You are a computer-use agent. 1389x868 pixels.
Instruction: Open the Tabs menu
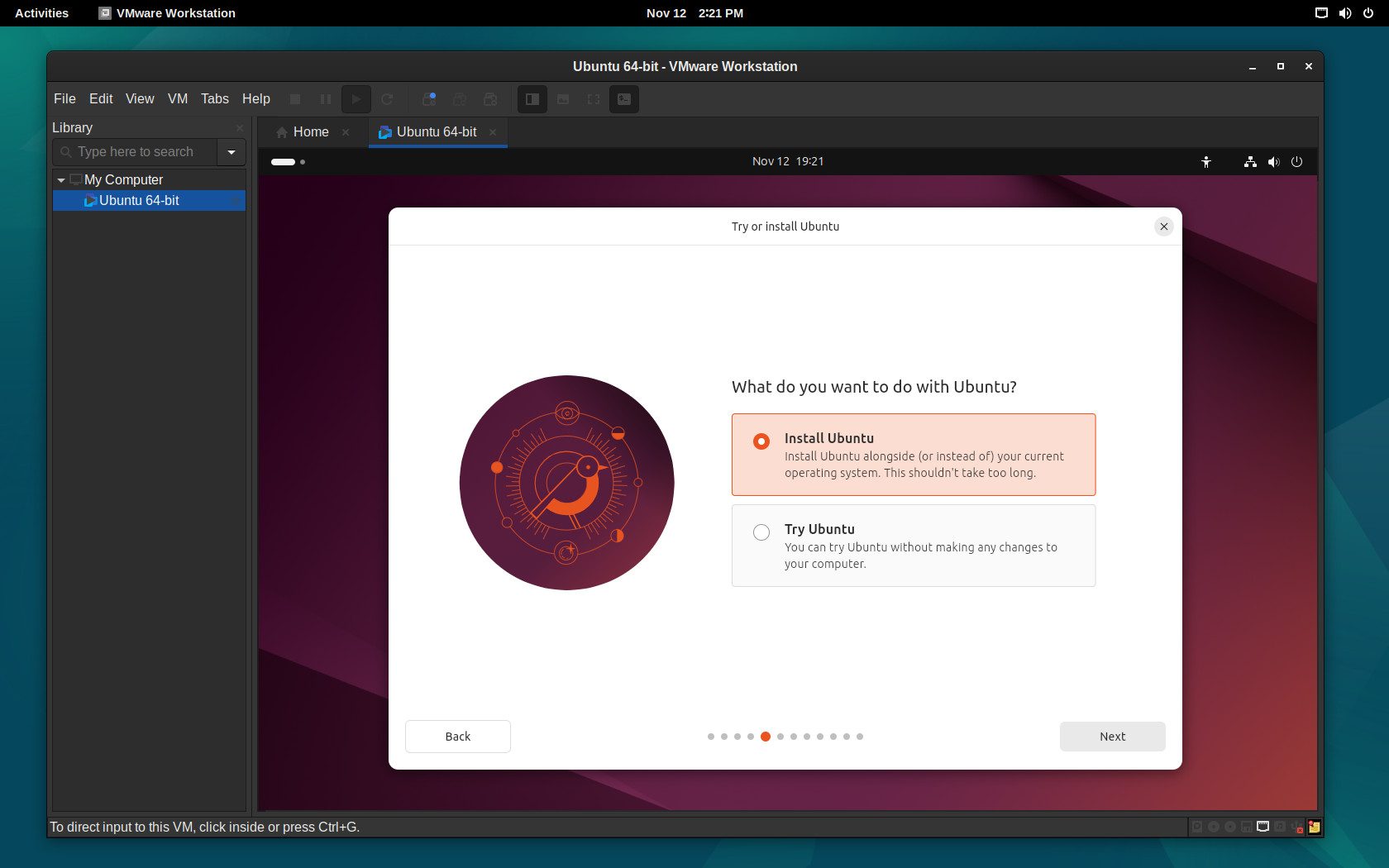click(x=215, y=99)
